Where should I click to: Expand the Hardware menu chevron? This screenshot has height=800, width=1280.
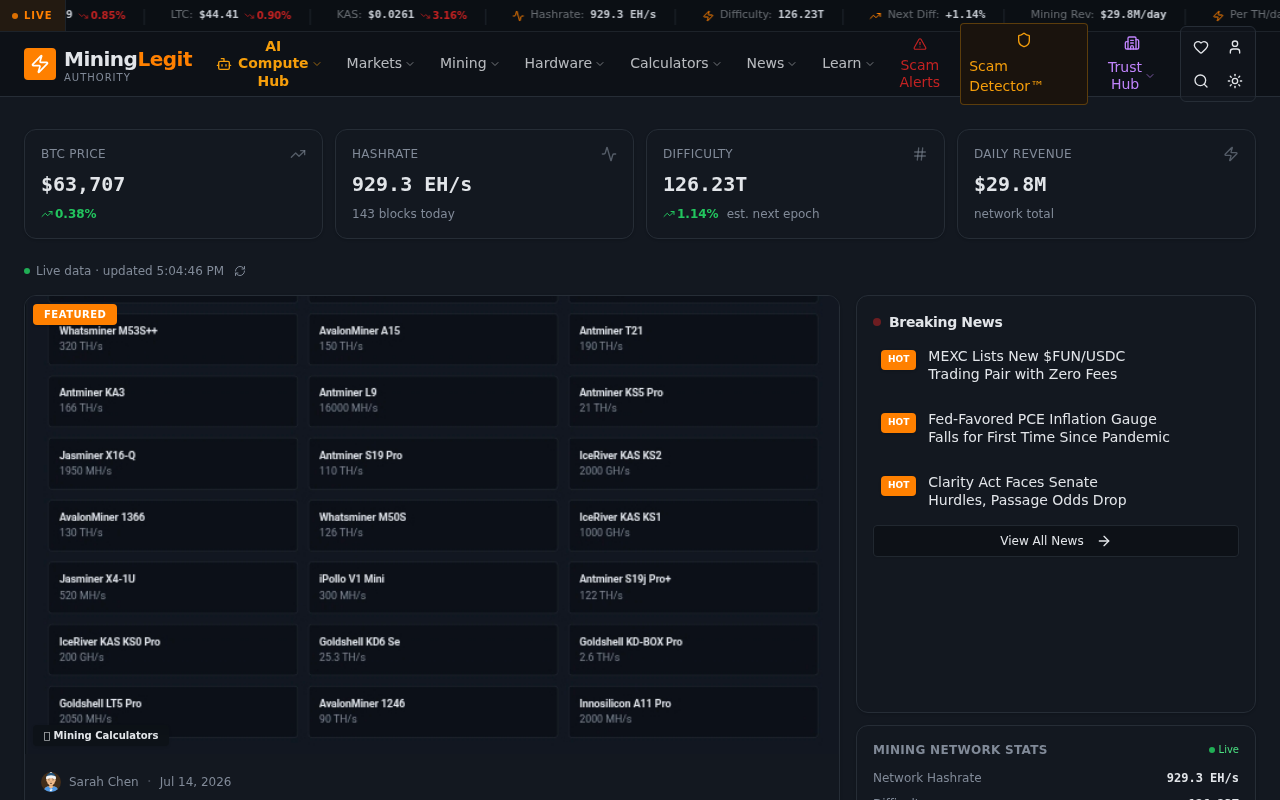[600, 64]
